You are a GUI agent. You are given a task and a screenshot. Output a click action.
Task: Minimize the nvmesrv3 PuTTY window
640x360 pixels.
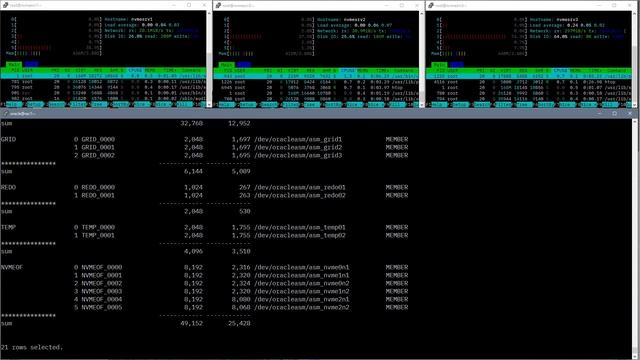pyautogui.click(x=599, y=5)
